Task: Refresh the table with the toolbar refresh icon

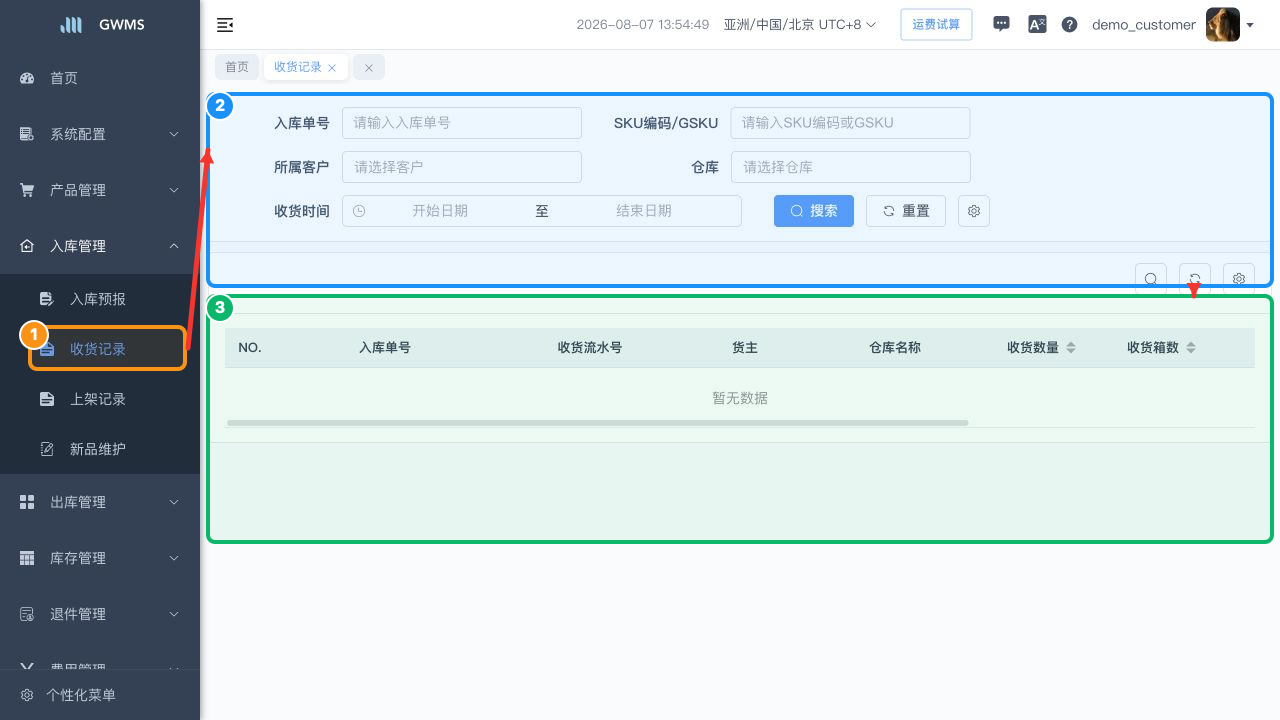Action: [x=1195, y=279]
